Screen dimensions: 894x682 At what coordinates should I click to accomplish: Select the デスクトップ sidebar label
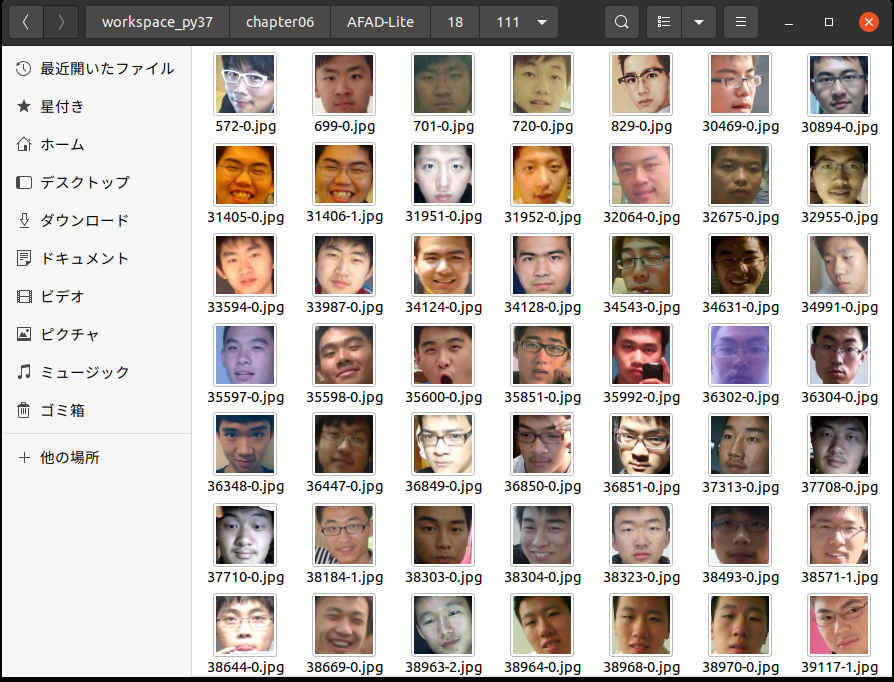pyautogui.click(x=85, y=182)
